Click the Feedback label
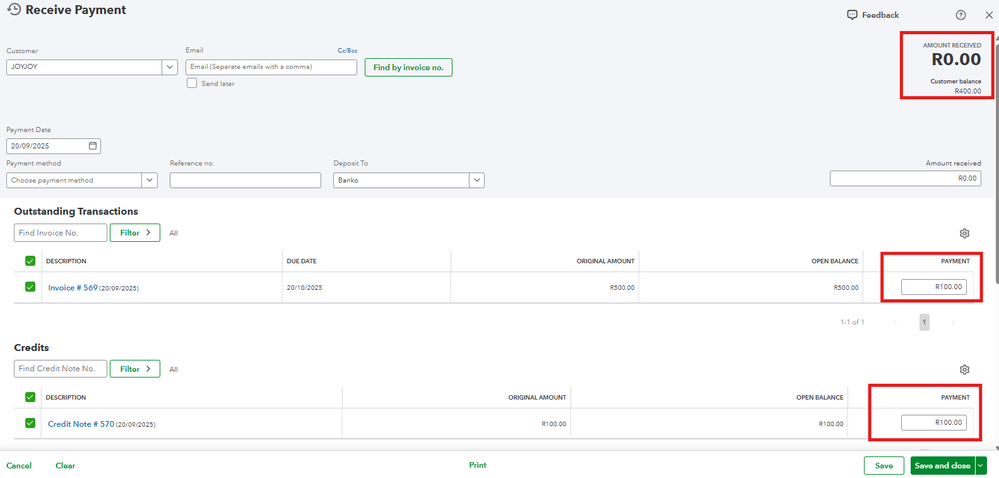This screenshot has height=478, width=999. tap(880, 15)
